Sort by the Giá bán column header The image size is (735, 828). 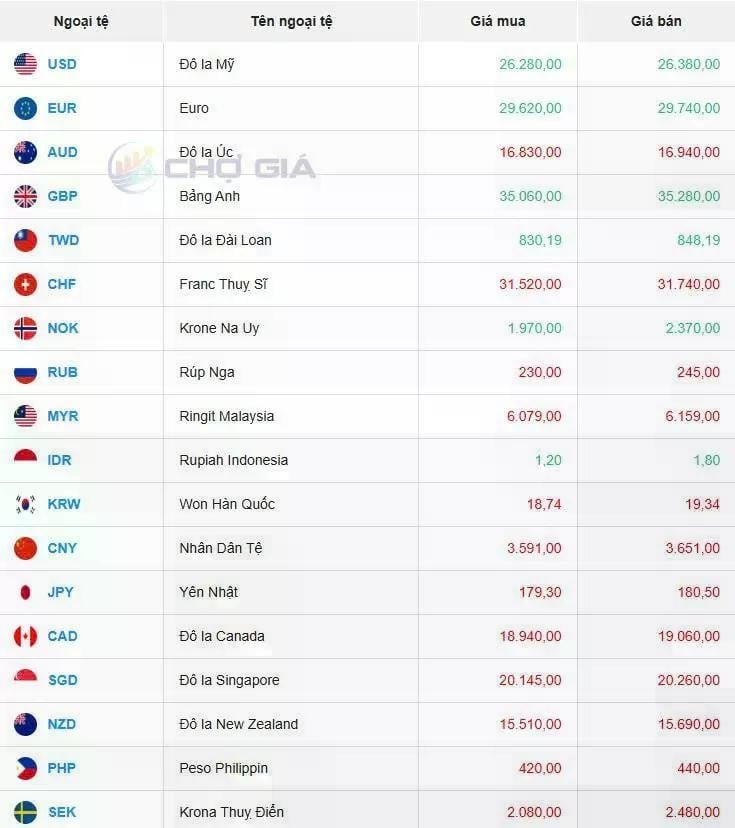click(x=656, y=21)
